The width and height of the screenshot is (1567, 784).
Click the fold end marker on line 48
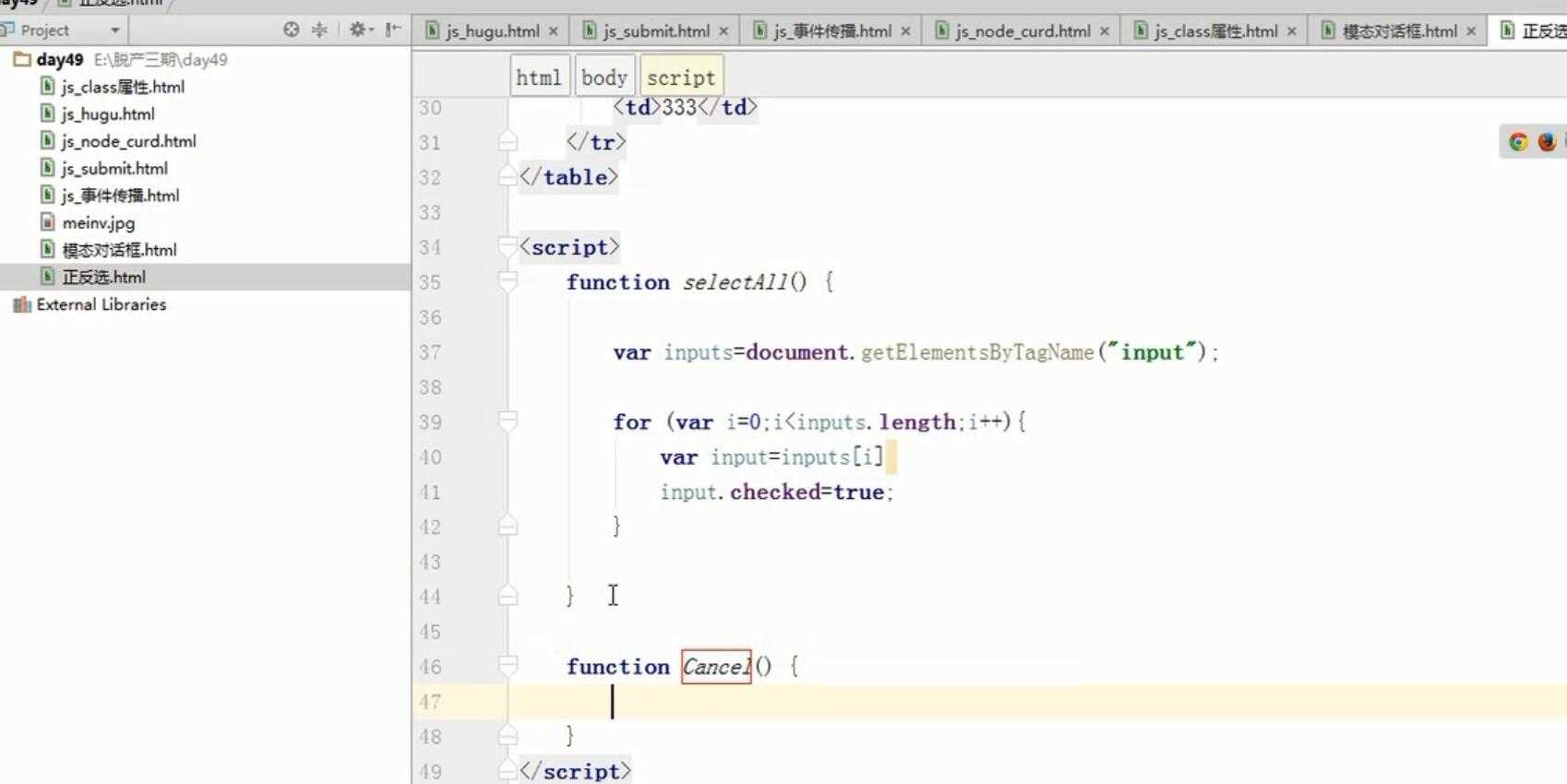click(508, 736)
